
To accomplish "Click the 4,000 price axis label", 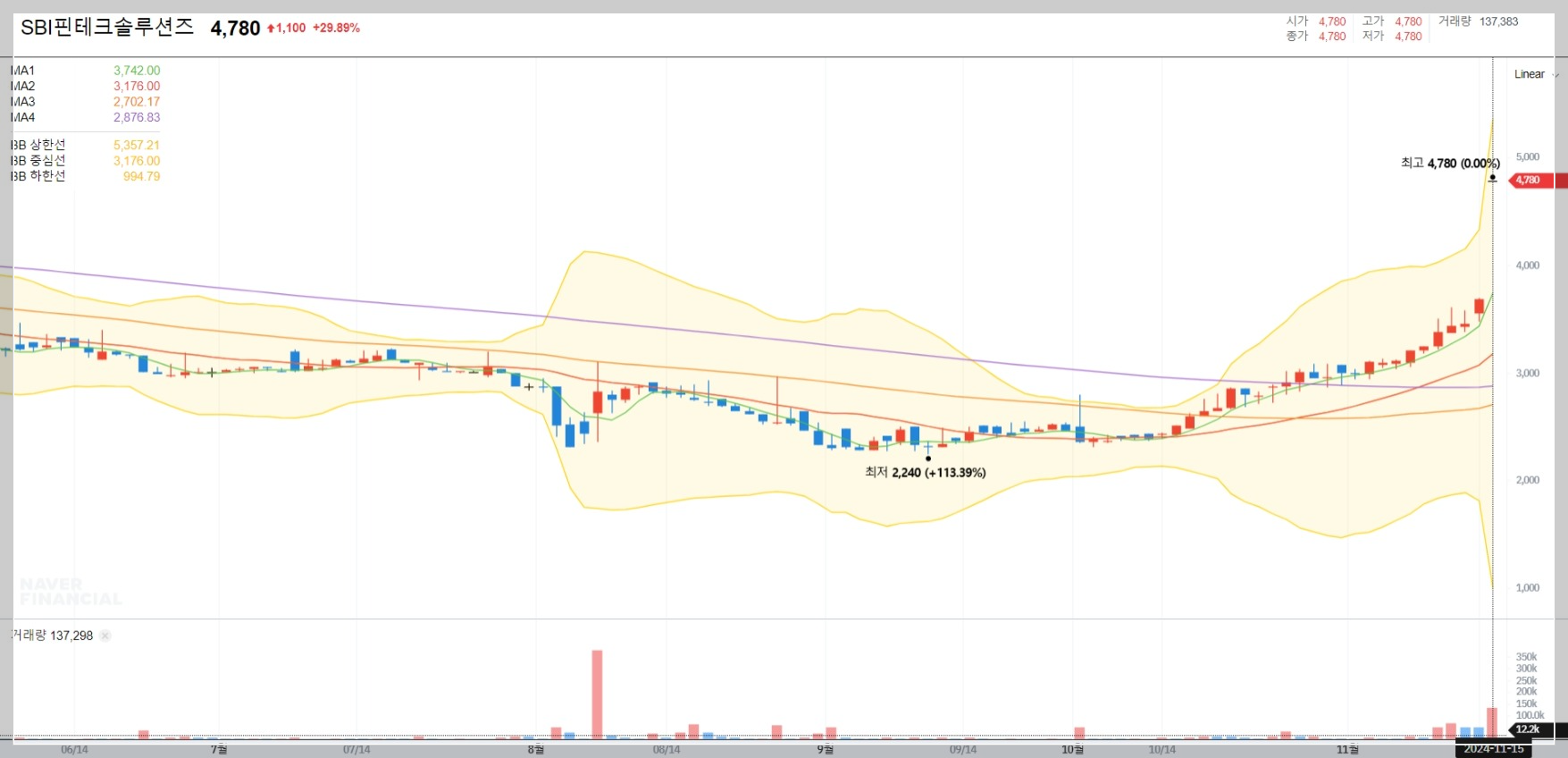I will [x=1527, y=265].
